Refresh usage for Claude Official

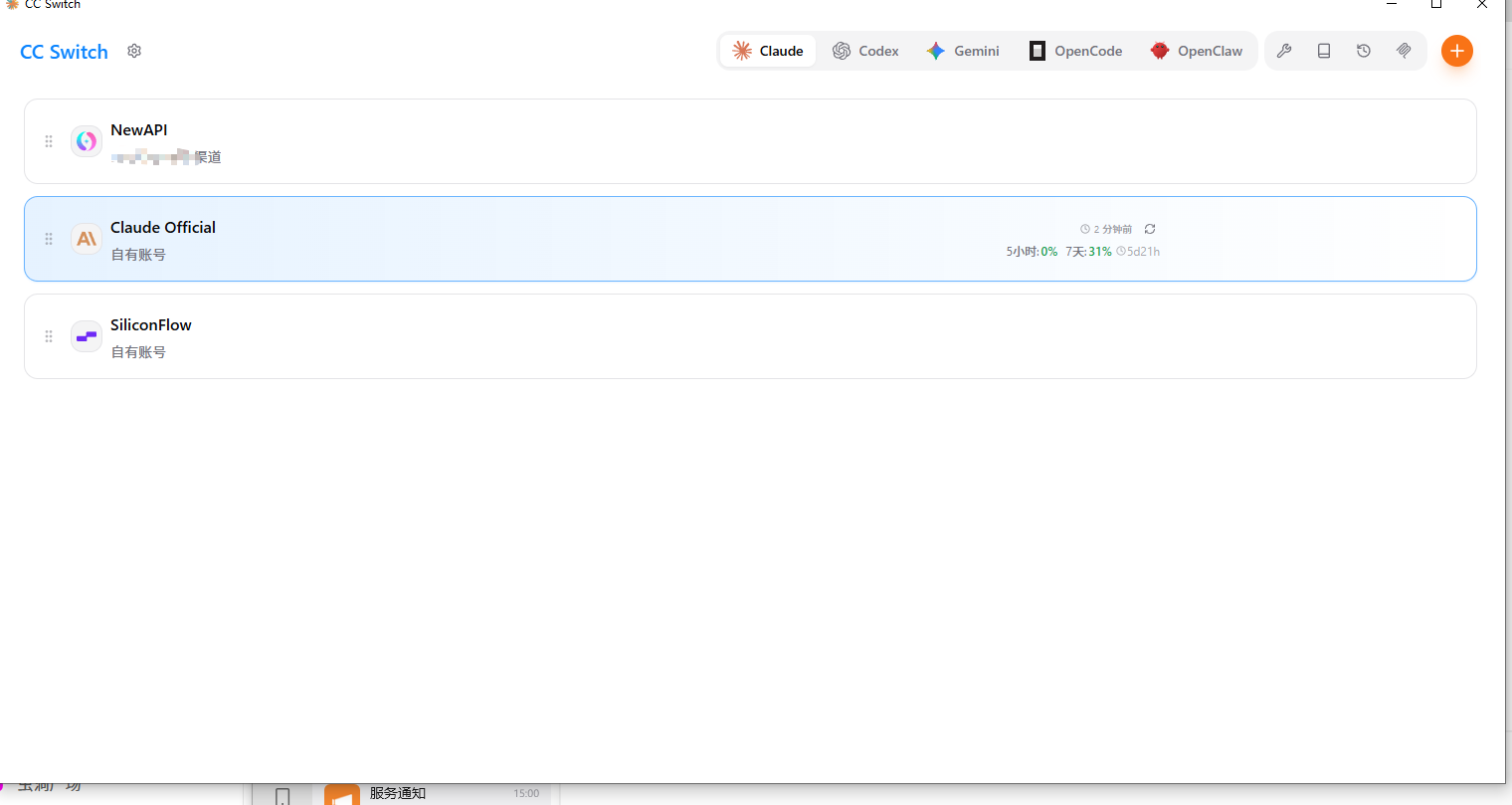pos(1150,229)
